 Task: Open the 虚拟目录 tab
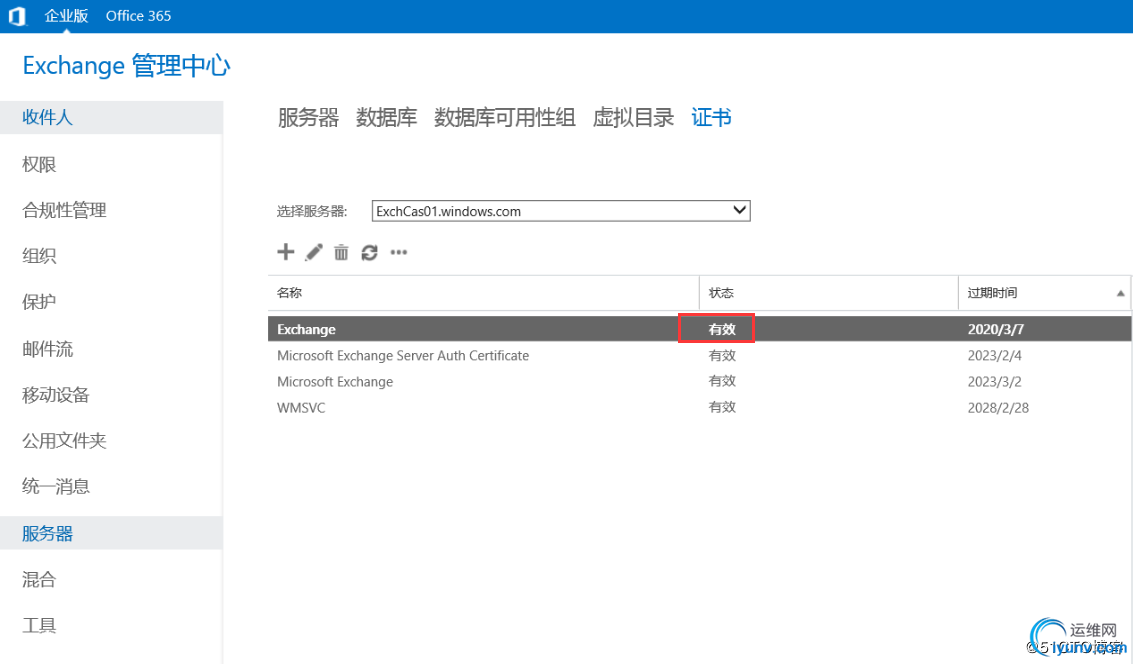[633, 117]
